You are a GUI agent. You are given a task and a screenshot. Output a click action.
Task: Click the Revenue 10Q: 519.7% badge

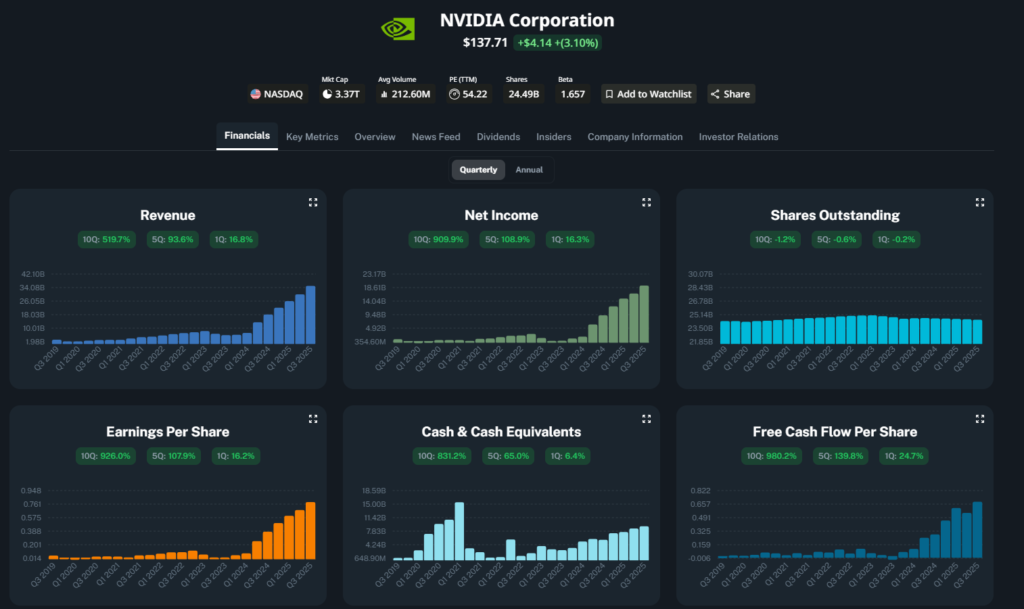[x=106, y=240]
